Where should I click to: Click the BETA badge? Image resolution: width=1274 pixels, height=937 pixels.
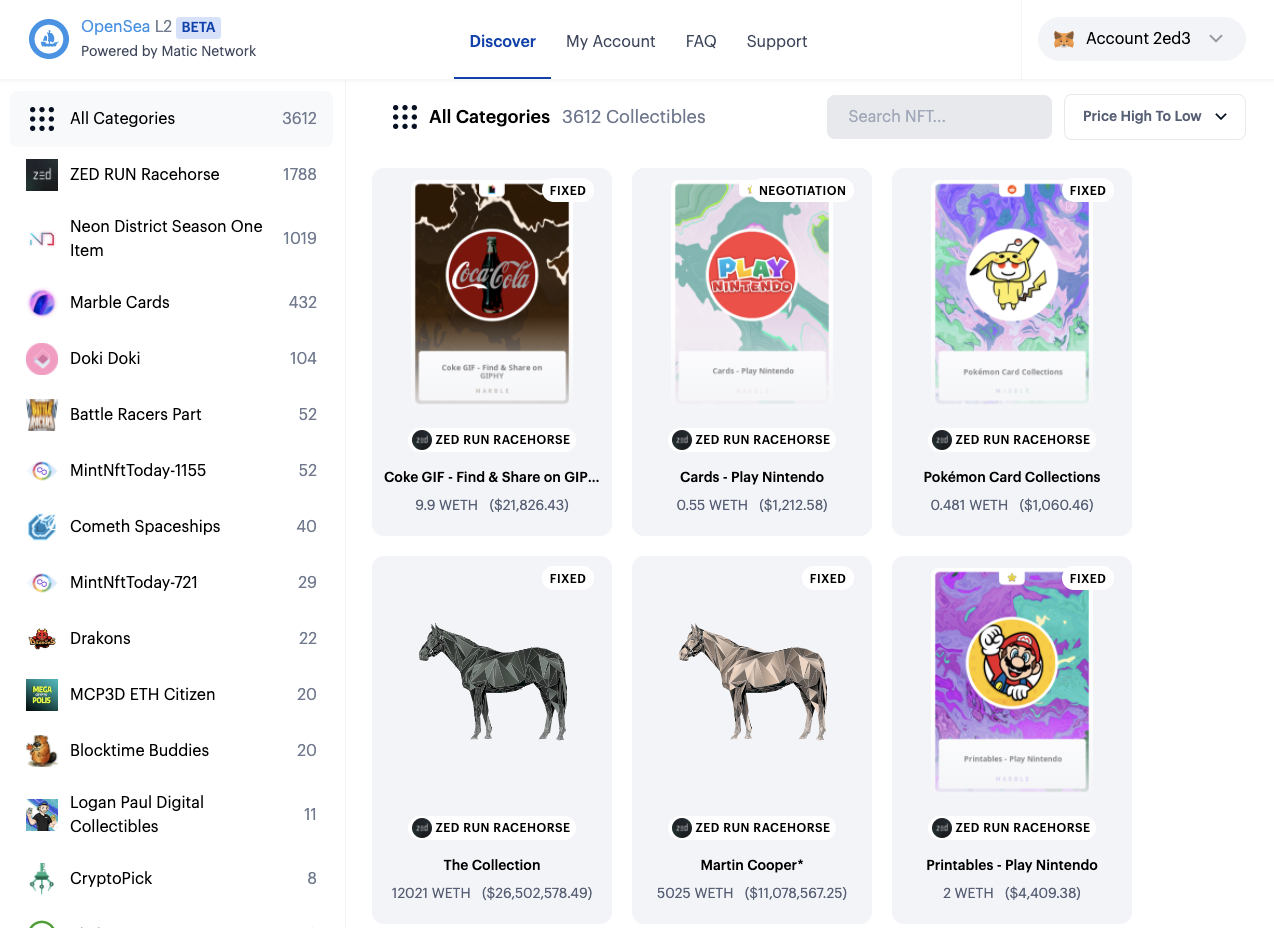pos(199,27)
